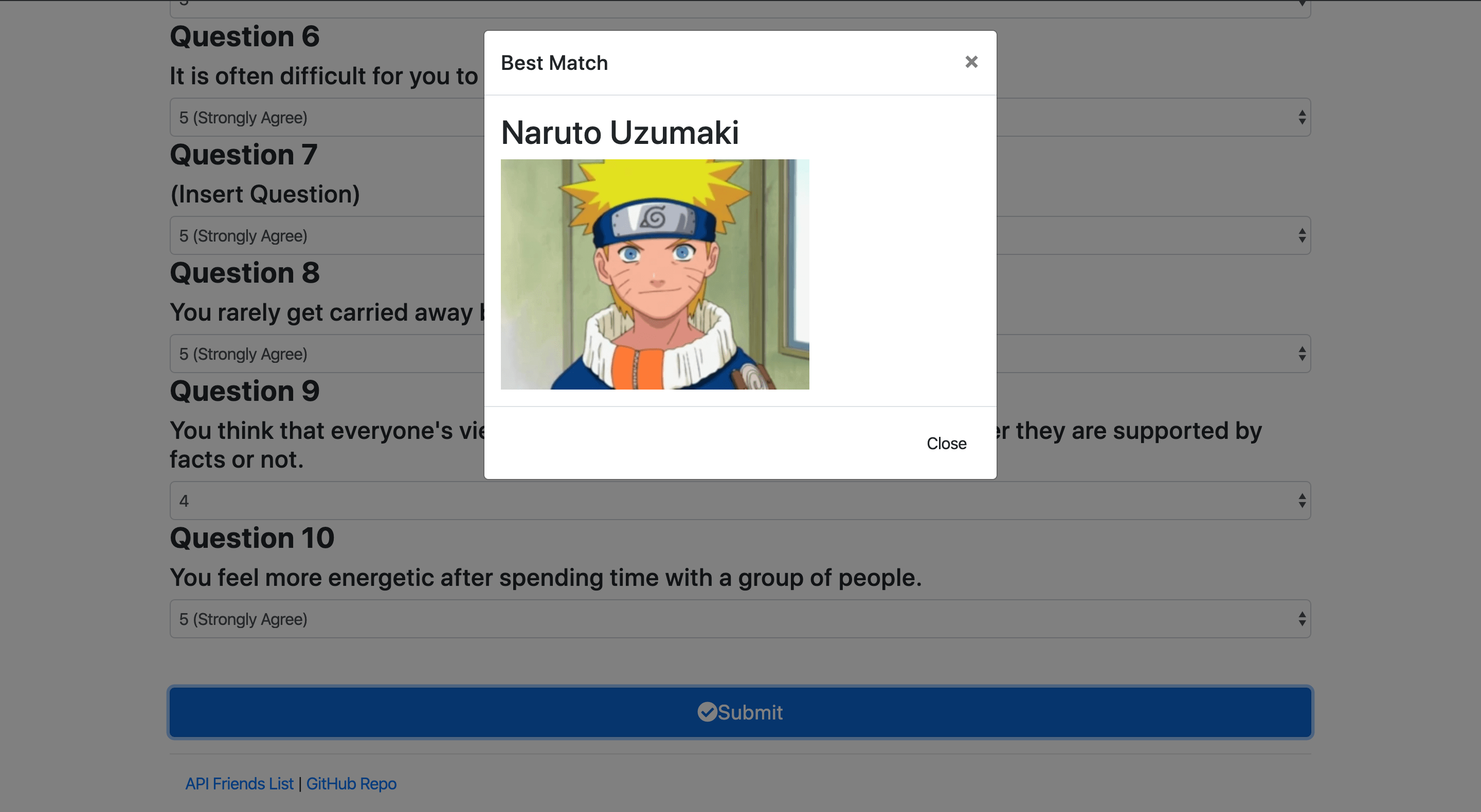Open the GitHub Repo link
Viewport: 1481px width, 812px height.
(351, 783)
